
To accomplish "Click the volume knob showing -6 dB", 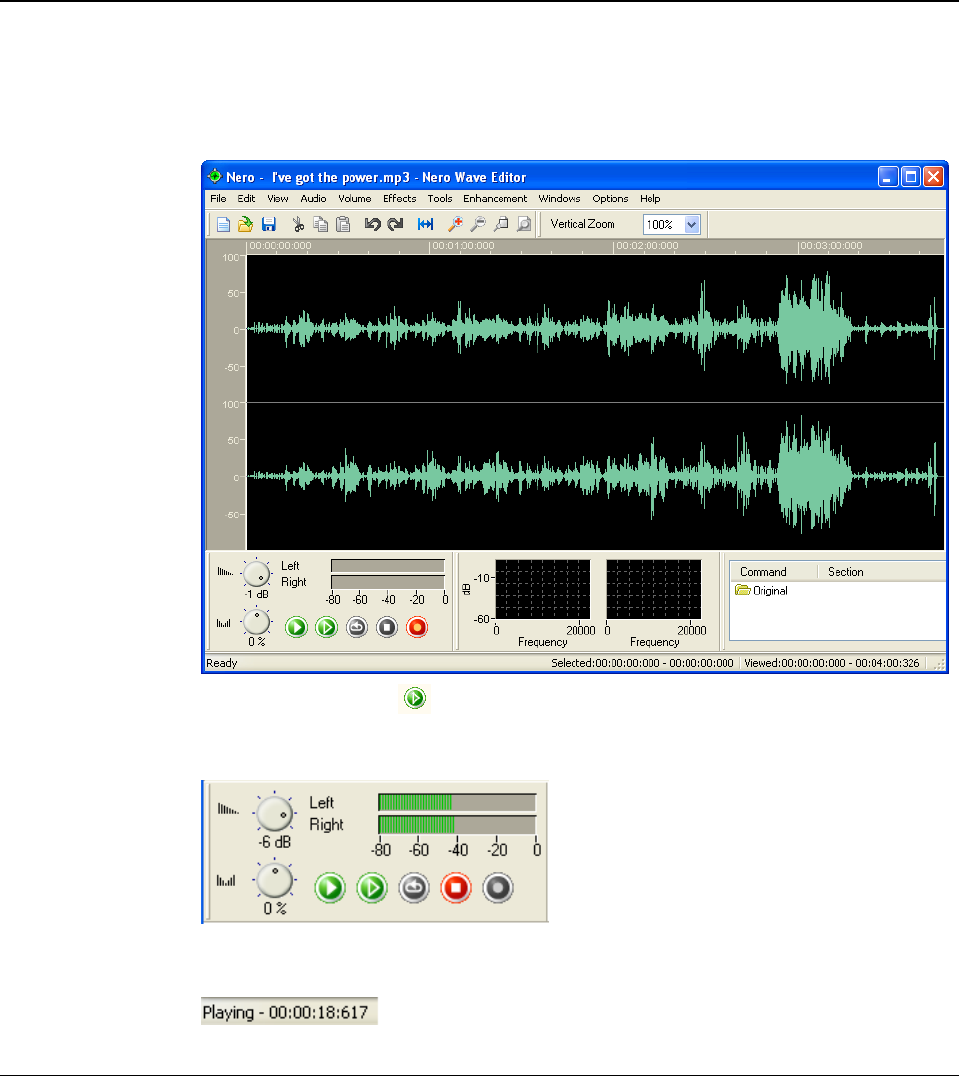I will [274, 814].
